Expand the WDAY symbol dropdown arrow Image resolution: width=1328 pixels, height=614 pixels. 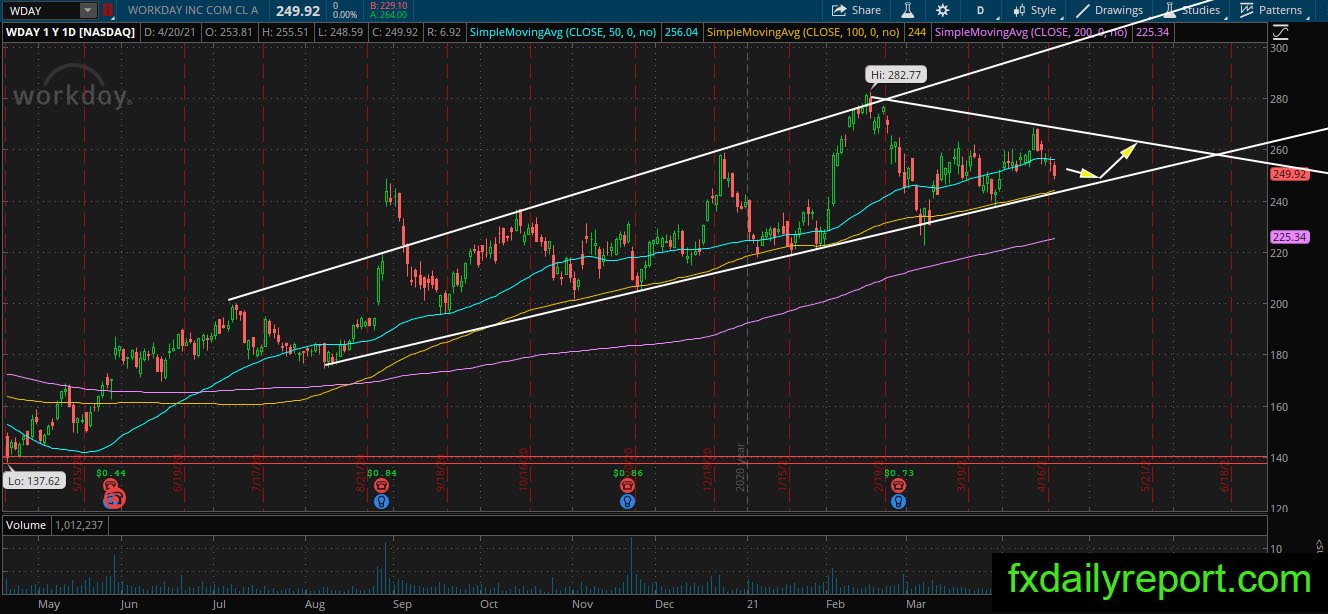tap(88, 10)
